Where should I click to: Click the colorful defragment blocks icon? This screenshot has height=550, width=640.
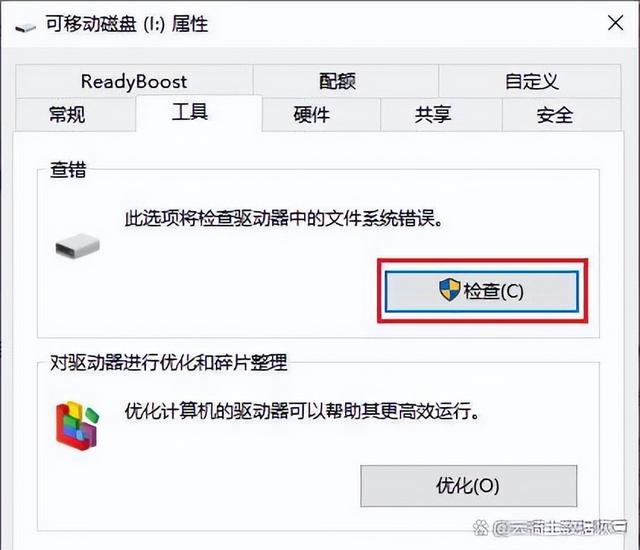[78, 426]
